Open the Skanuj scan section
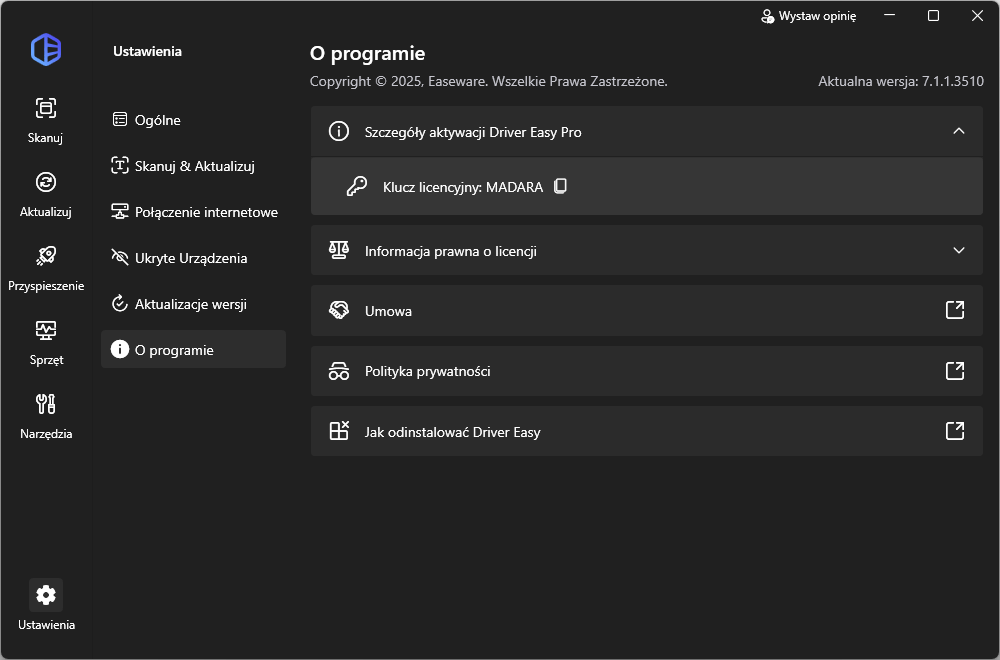 (45, 120)
